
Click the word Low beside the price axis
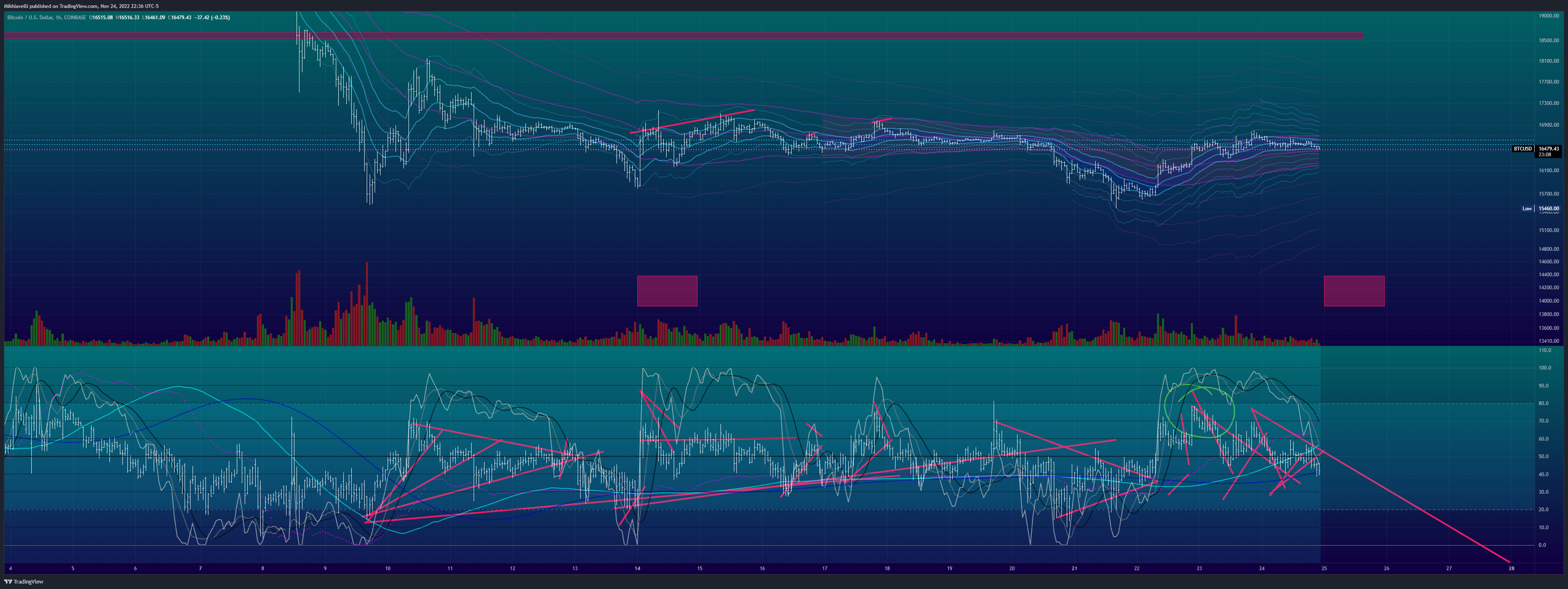click(1527, 208)
